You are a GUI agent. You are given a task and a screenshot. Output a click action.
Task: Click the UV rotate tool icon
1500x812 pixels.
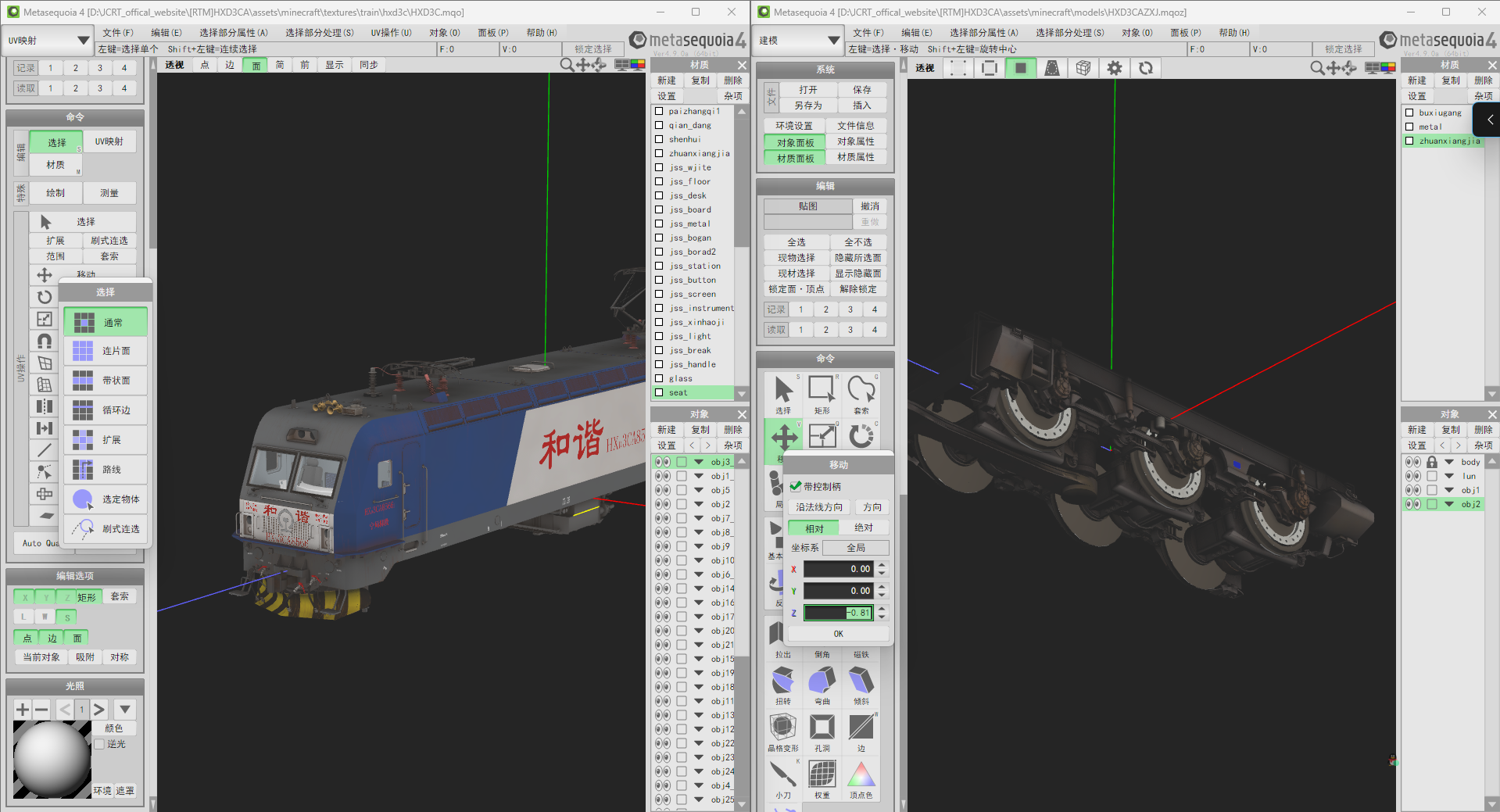[45, 297]
